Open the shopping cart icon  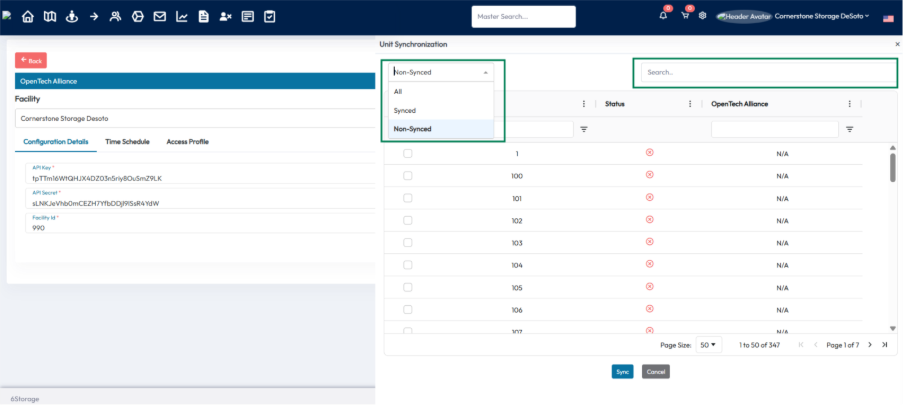pyautogui.click(x=684, y=16)
